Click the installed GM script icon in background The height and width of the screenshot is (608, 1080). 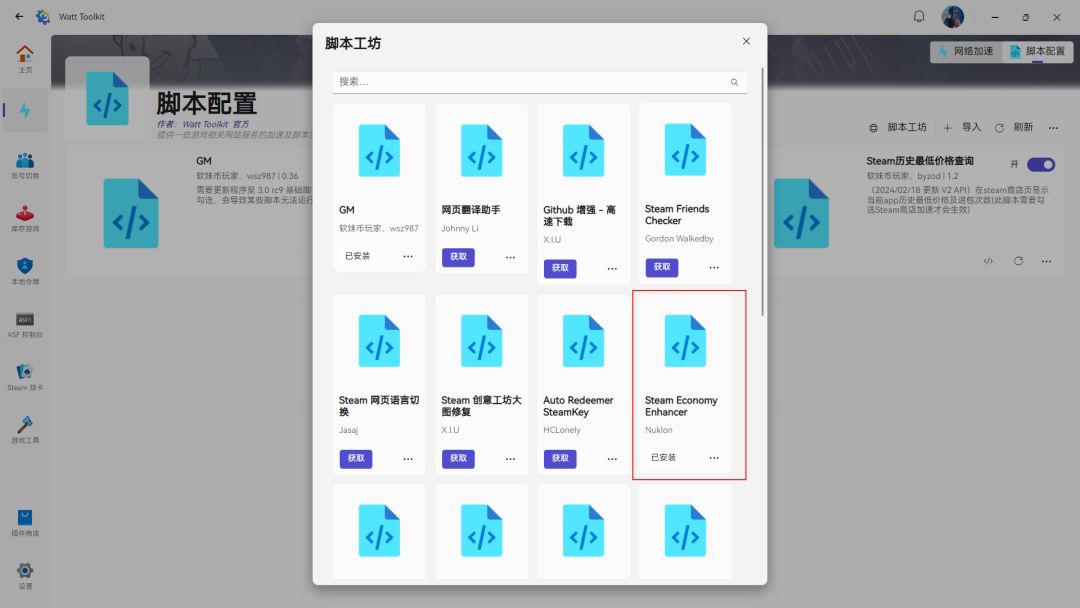tap(131, 213)
